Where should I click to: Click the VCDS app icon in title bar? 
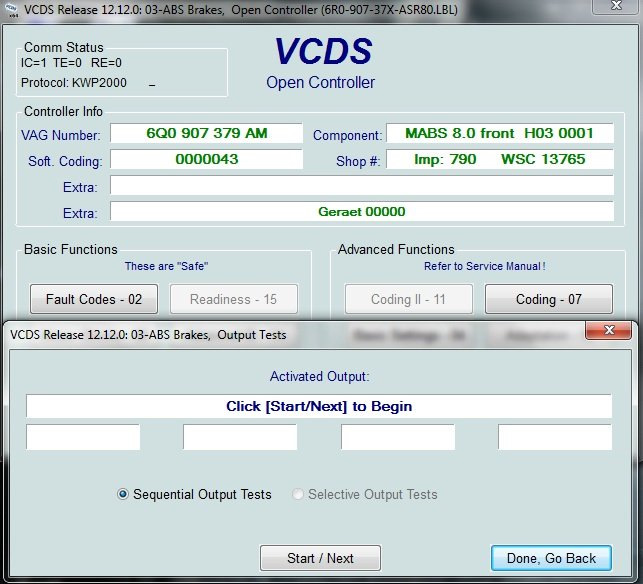click(11, 10)
